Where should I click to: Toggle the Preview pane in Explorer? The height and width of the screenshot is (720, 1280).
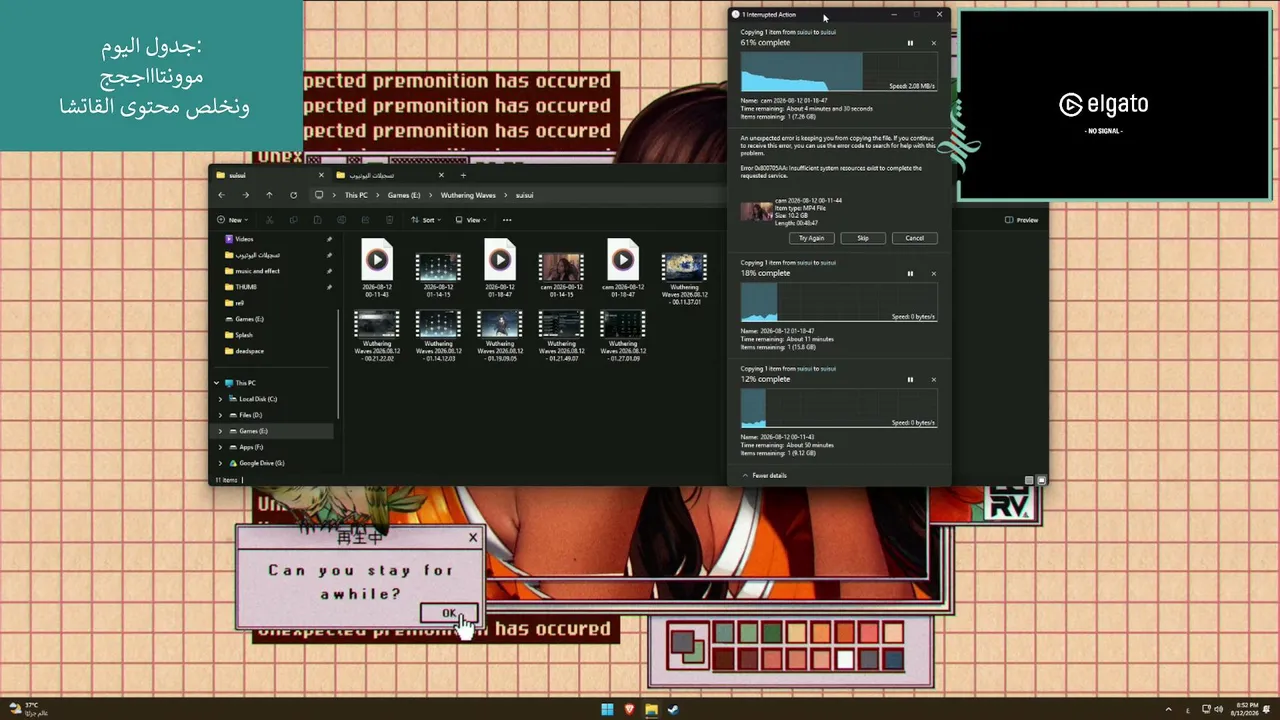[x=1022, y=220]
